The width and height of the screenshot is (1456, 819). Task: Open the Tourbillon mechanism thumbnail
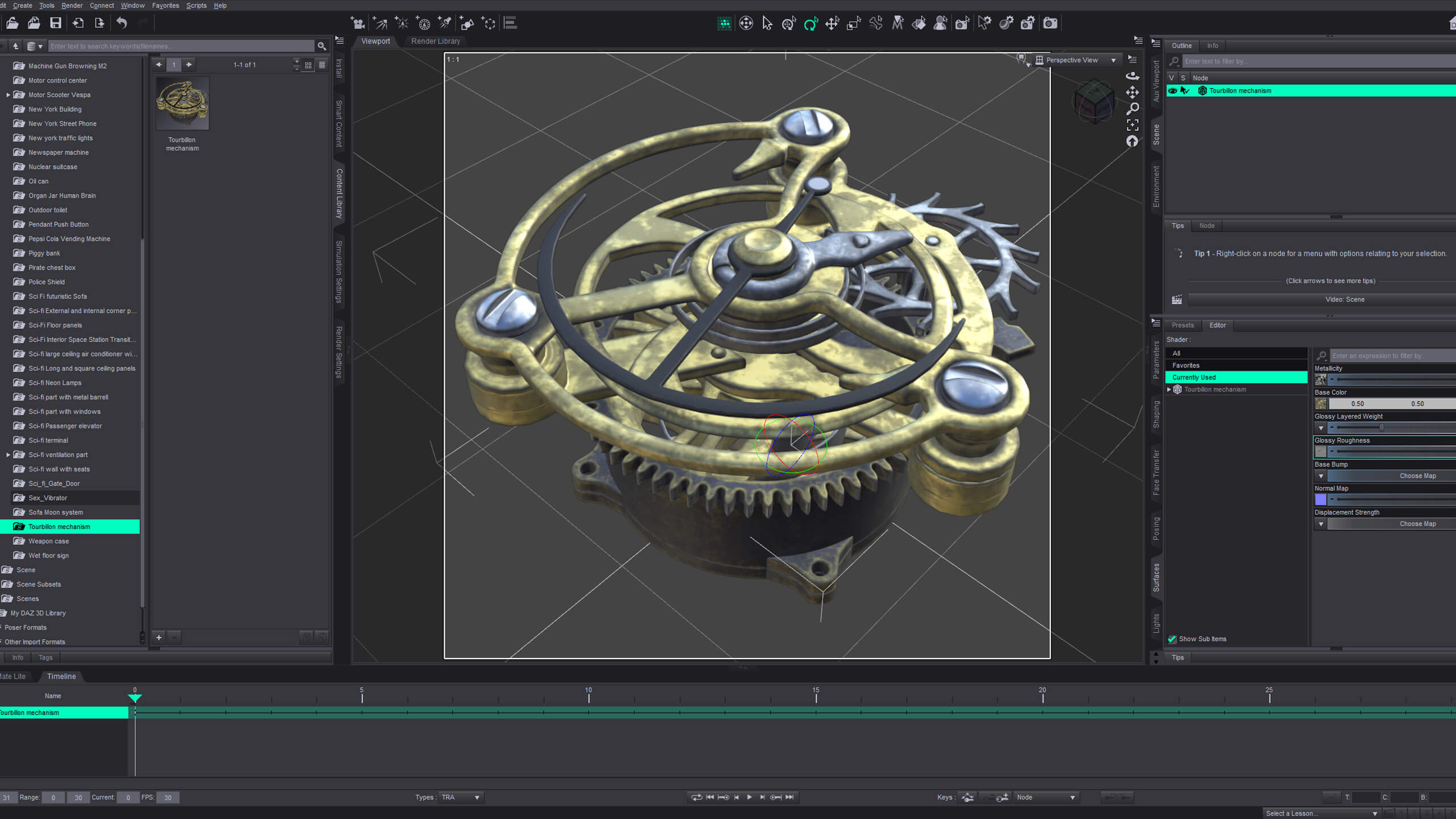pyautogui.click(x=183, y=104)
